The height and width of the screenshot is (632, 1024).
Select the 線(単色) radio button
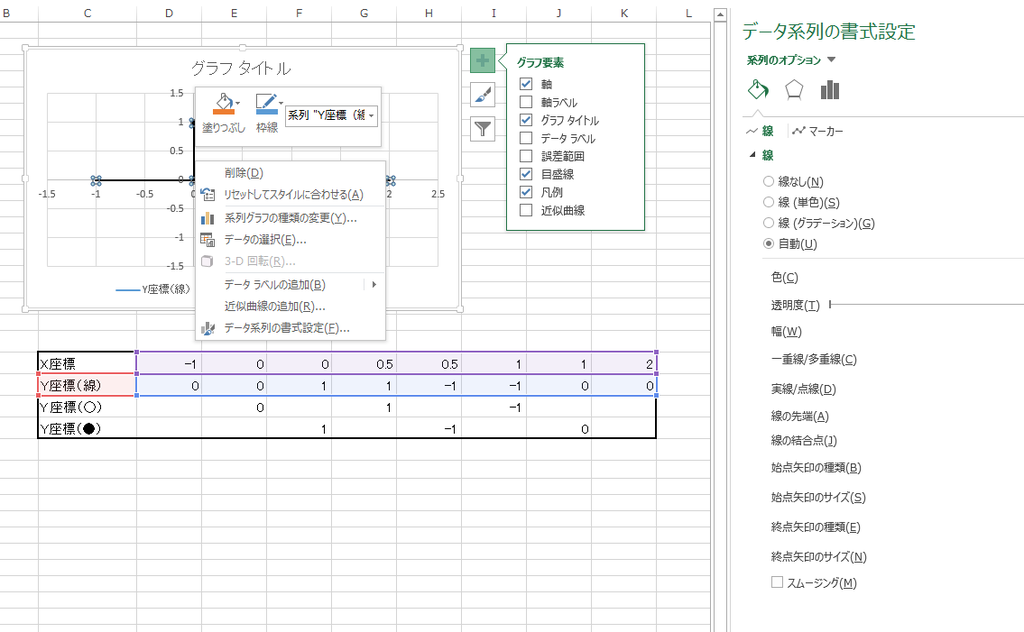[767, 201]
